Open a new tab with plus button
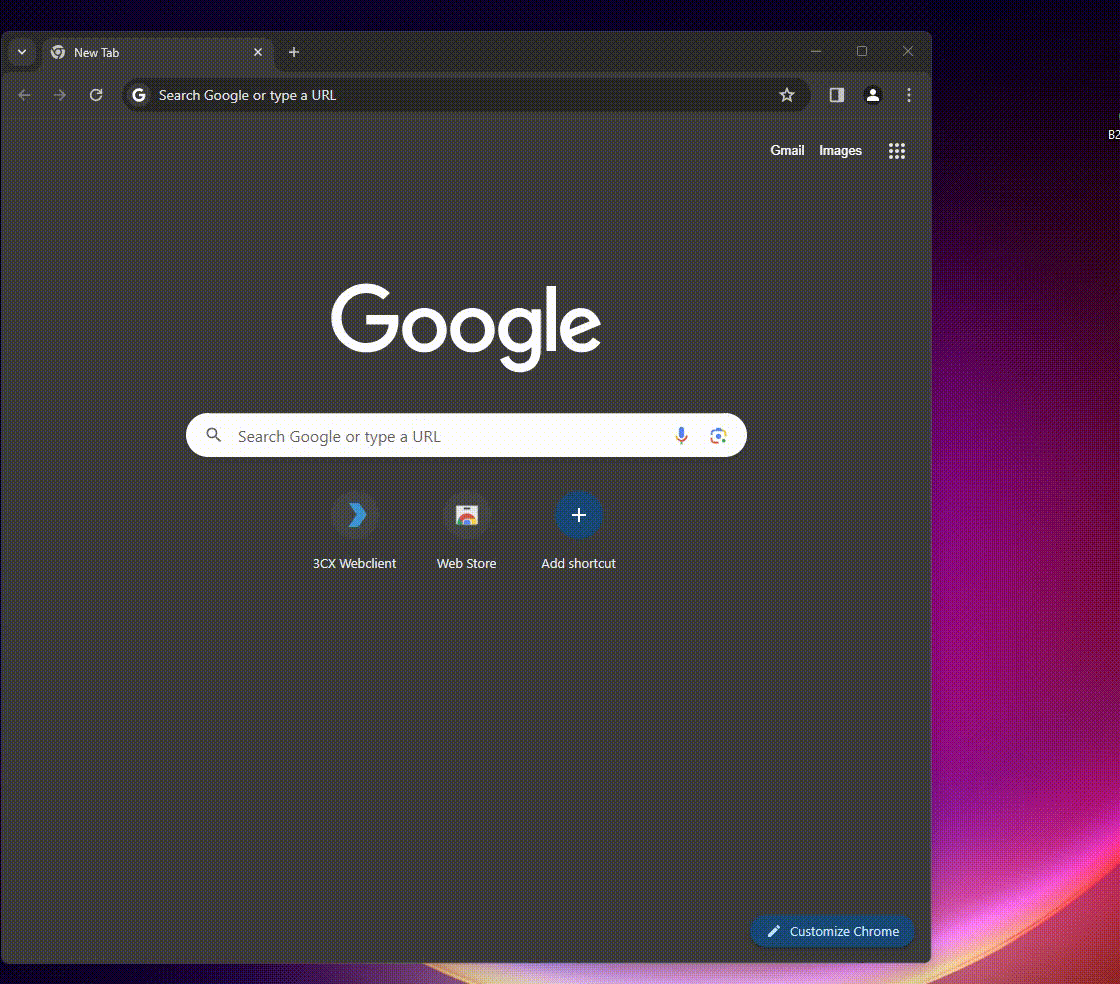 pos(294,52)
